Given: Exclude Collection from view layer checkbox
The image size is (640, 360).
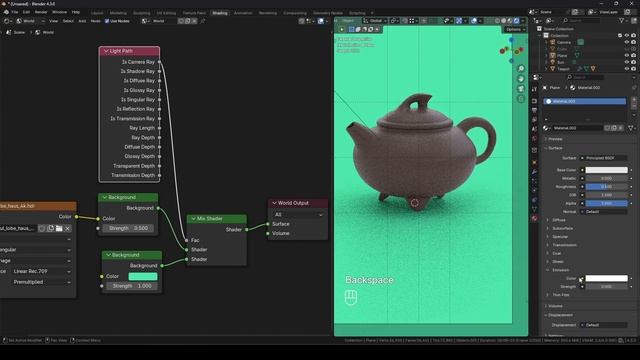Looking at the screenshot, I should click(620, 36).
